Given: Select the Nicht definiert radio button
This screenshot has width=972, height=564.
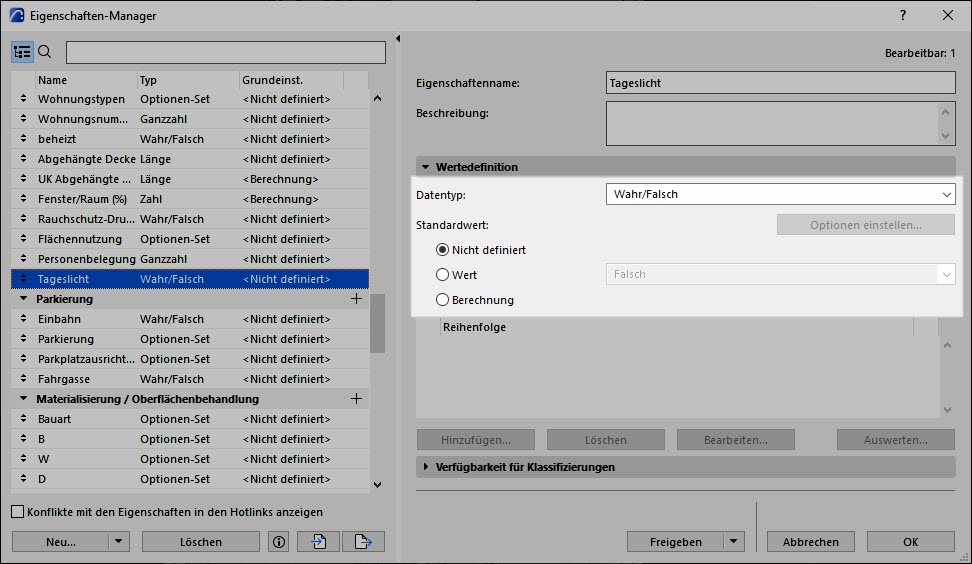Looking at the screenshot, I should coord(442,250).
